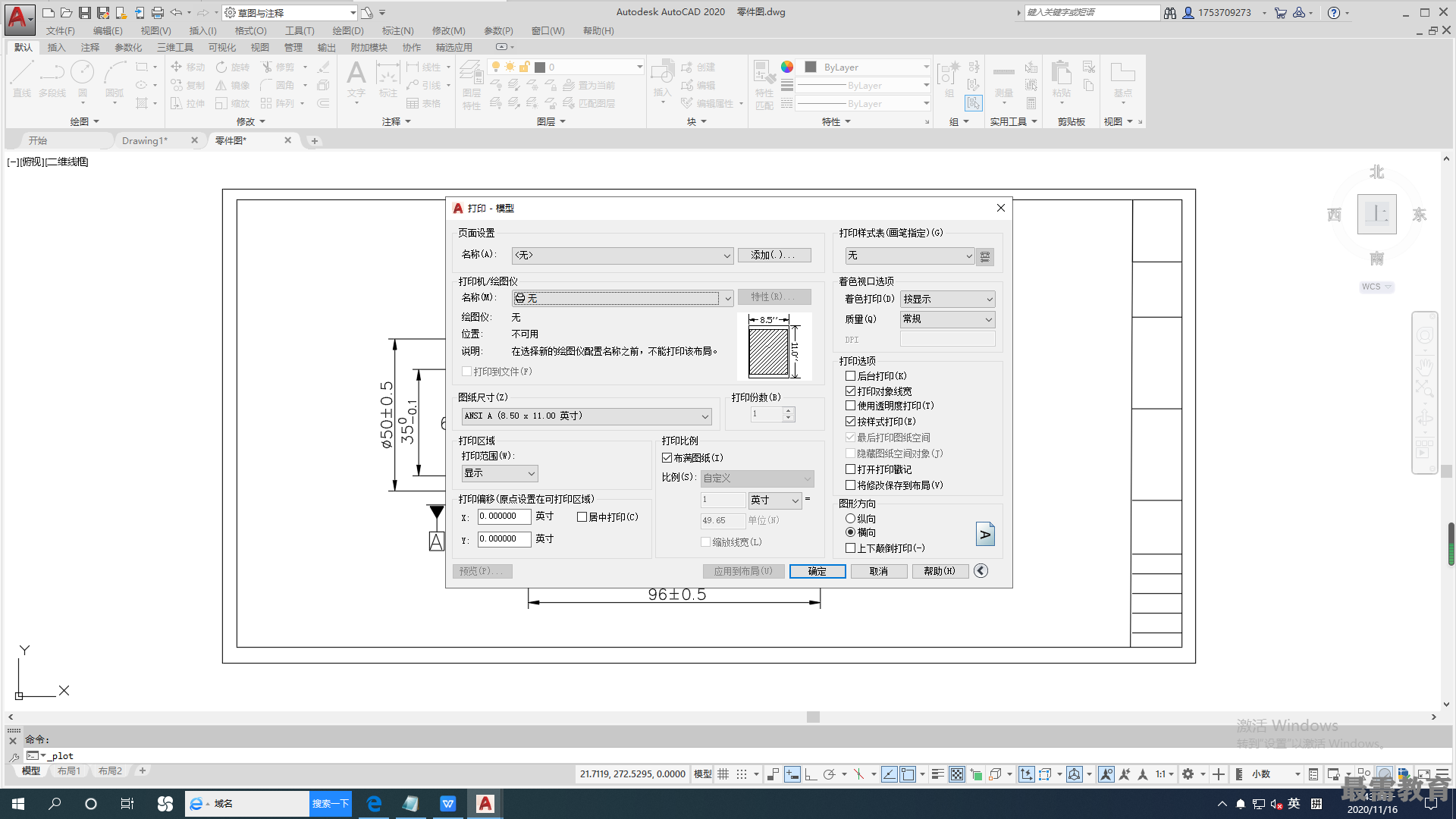The image size is (1456, 819).
Task: Toggle Plot object lineweights checkbox
Action: coord(851,391)
